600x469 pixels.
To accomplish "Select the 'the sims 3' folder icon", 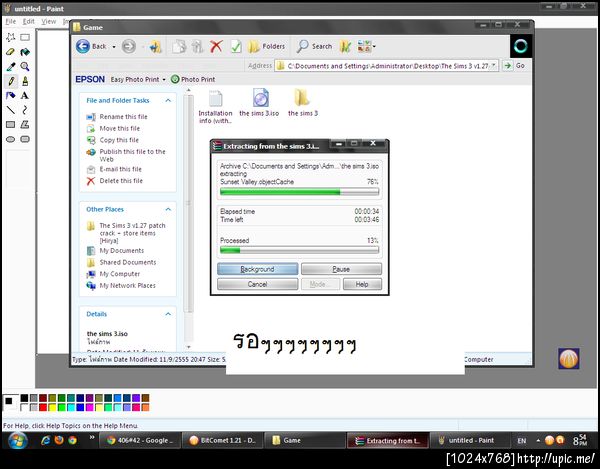I will pyautogui.click(x=302, y=98).
